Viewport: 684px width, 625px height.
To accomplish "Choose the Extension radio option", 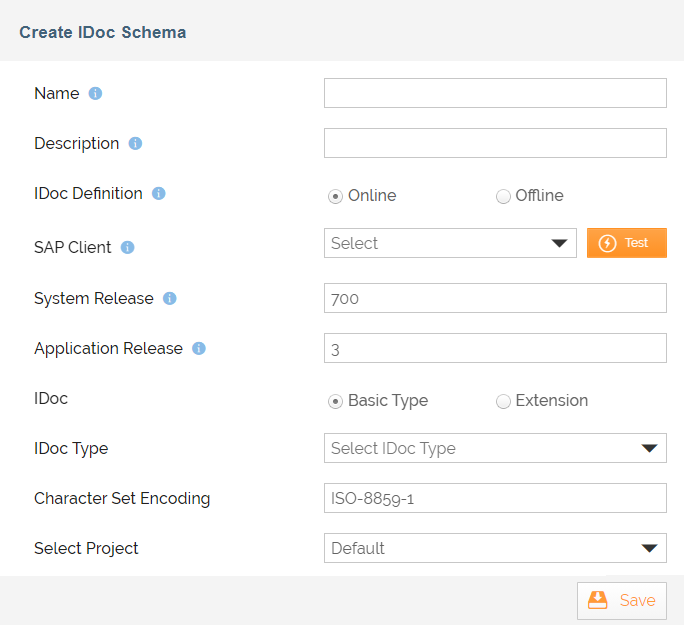I will [x=503, y=401].
